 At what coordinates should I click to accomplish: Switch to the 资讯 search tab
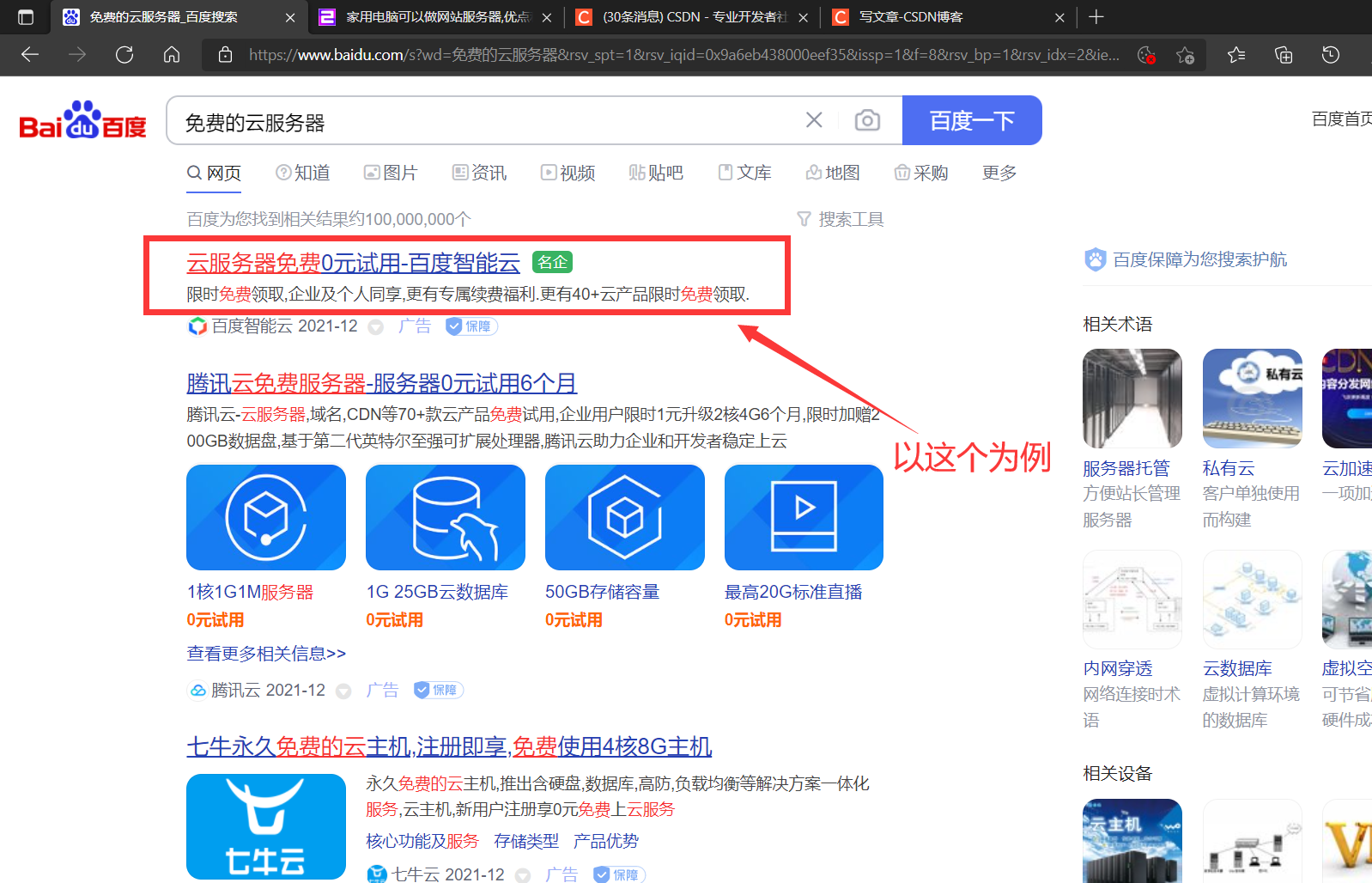tap(480, 173)
